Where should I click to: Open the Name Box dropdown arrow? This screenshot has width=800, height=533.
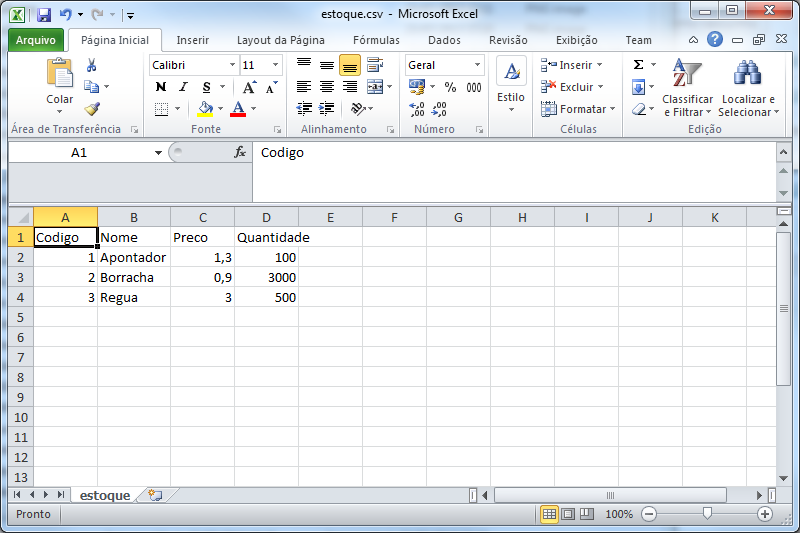(158, 153)
